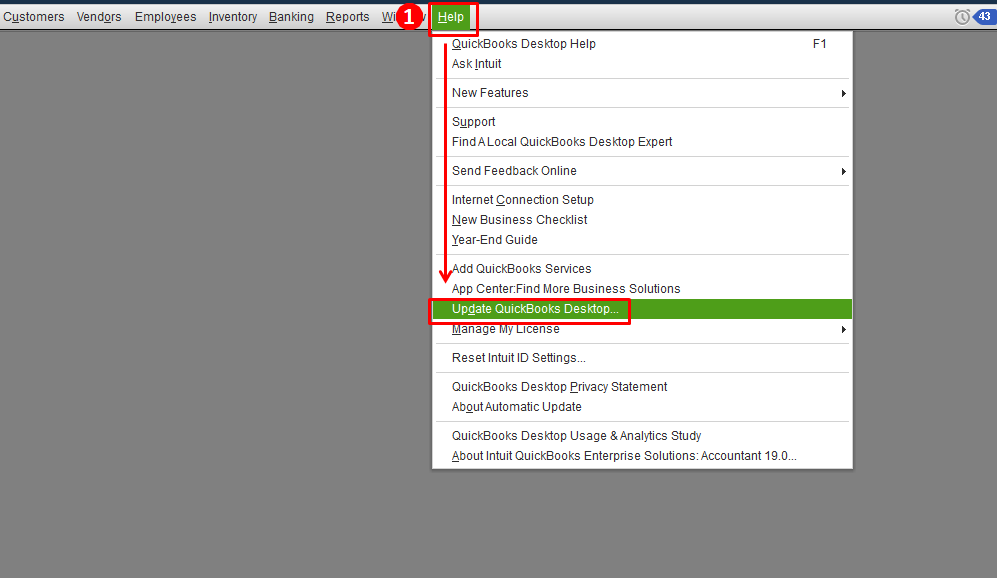The width and height of the screenshot is (997, 578).
Task: Open the Reports menu
Action: click(x=347, y=17)
